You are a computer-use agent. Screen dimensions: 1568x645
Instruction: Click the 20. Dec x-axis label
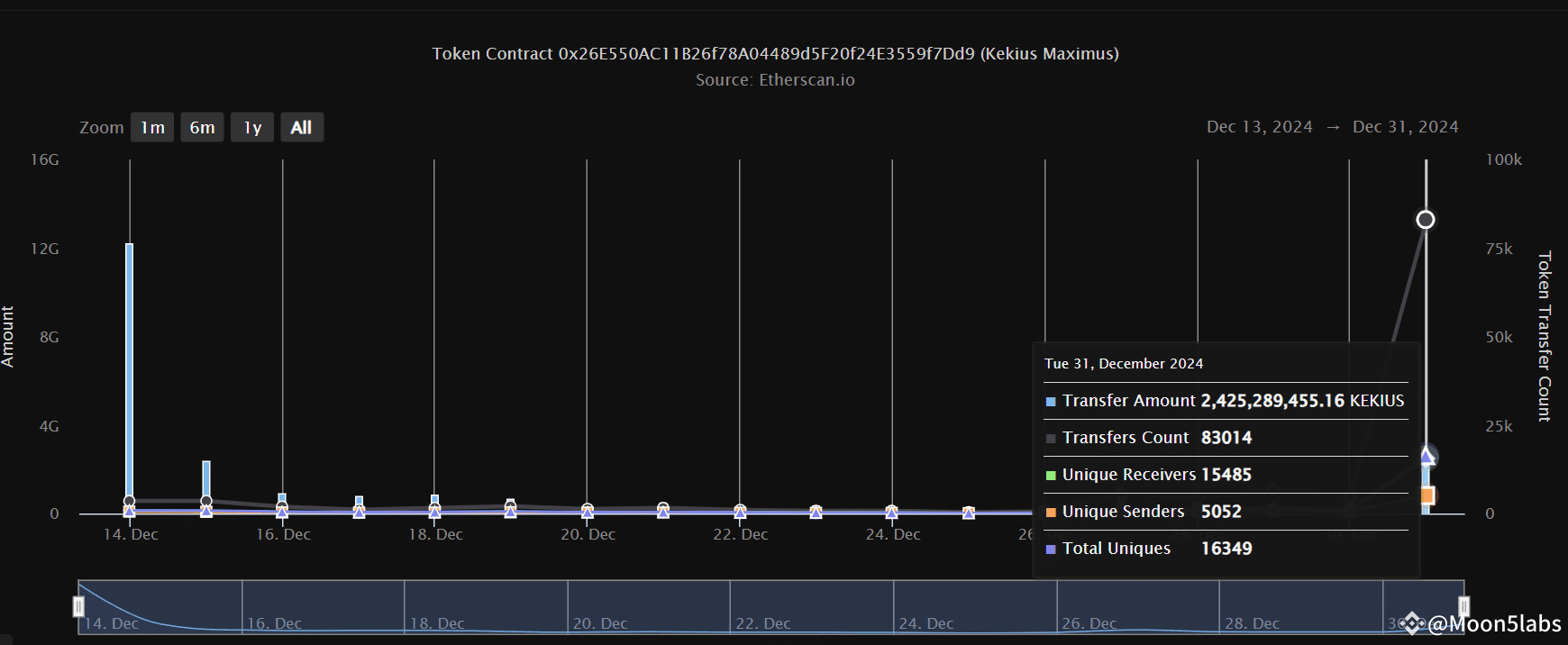(588, 534)
